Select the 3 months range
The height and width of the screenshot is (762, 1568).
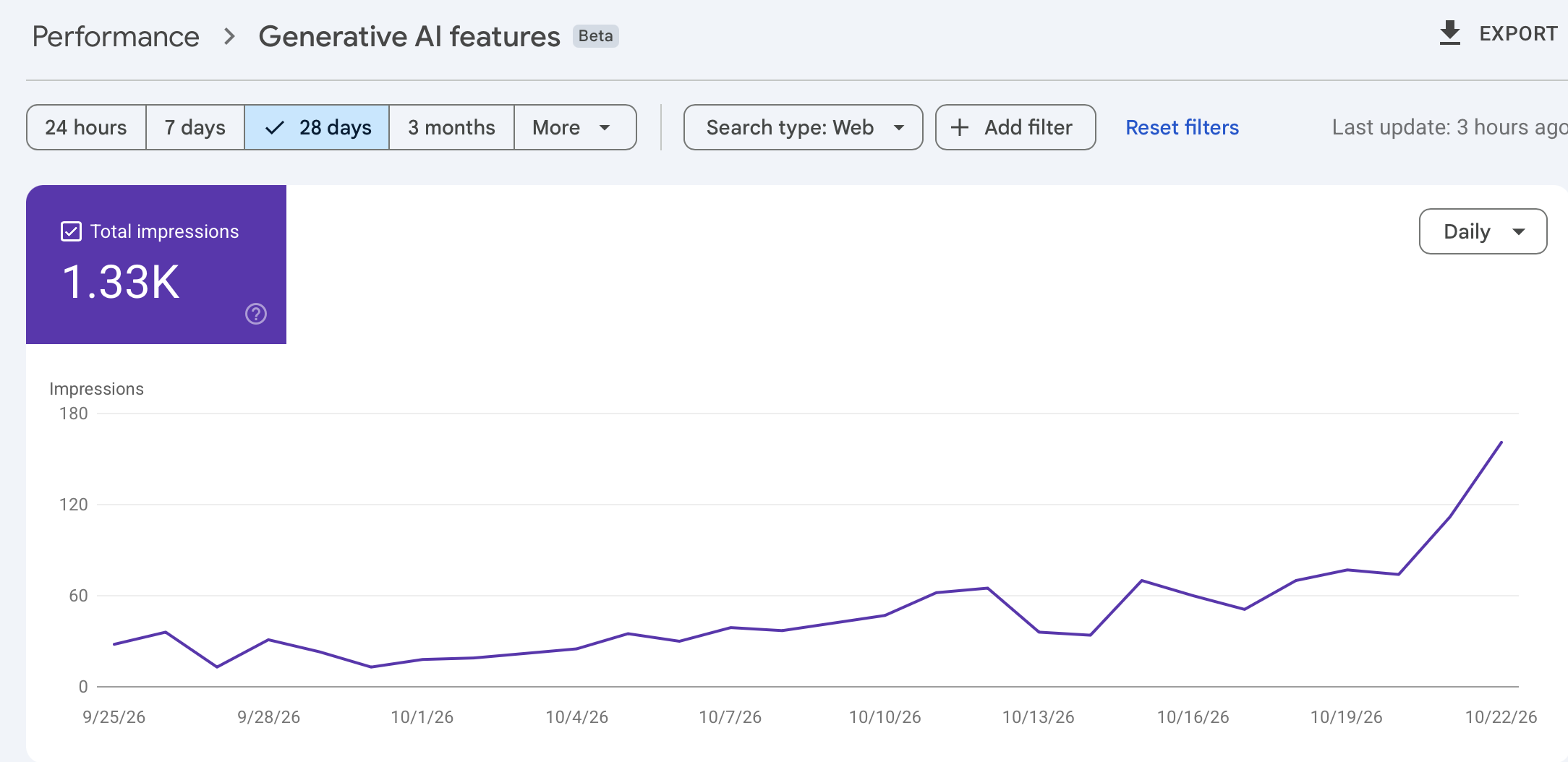click(x=451, y=127)
